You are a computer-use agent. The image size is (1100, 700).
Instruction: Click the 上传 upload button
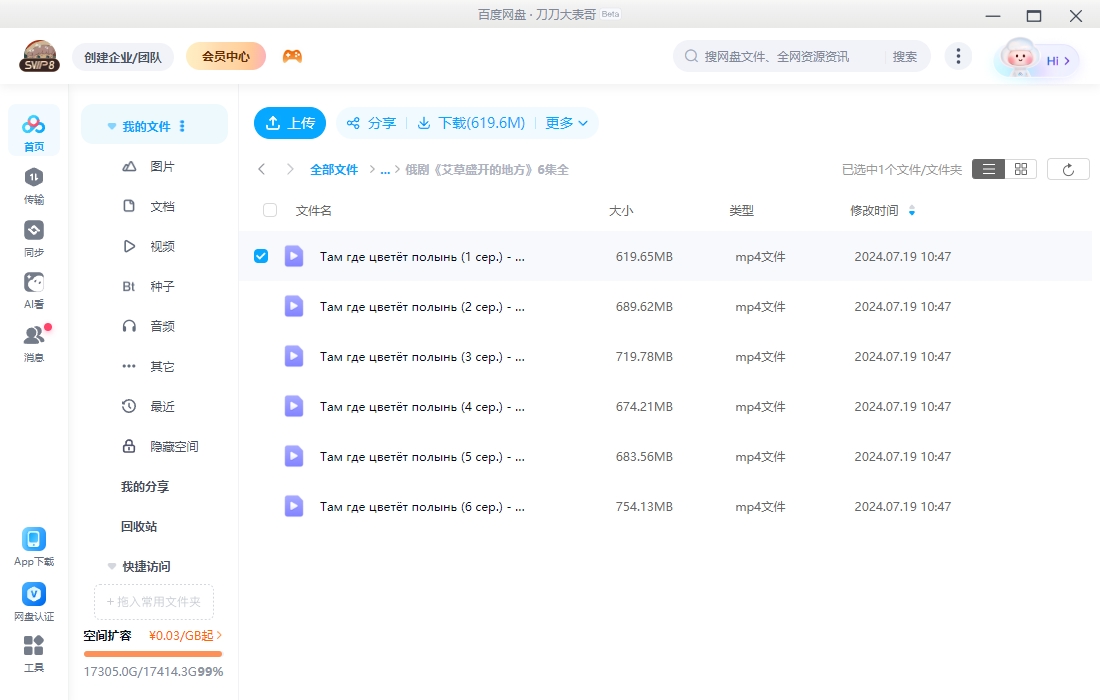pyautogui.click(x=290, y=123)
